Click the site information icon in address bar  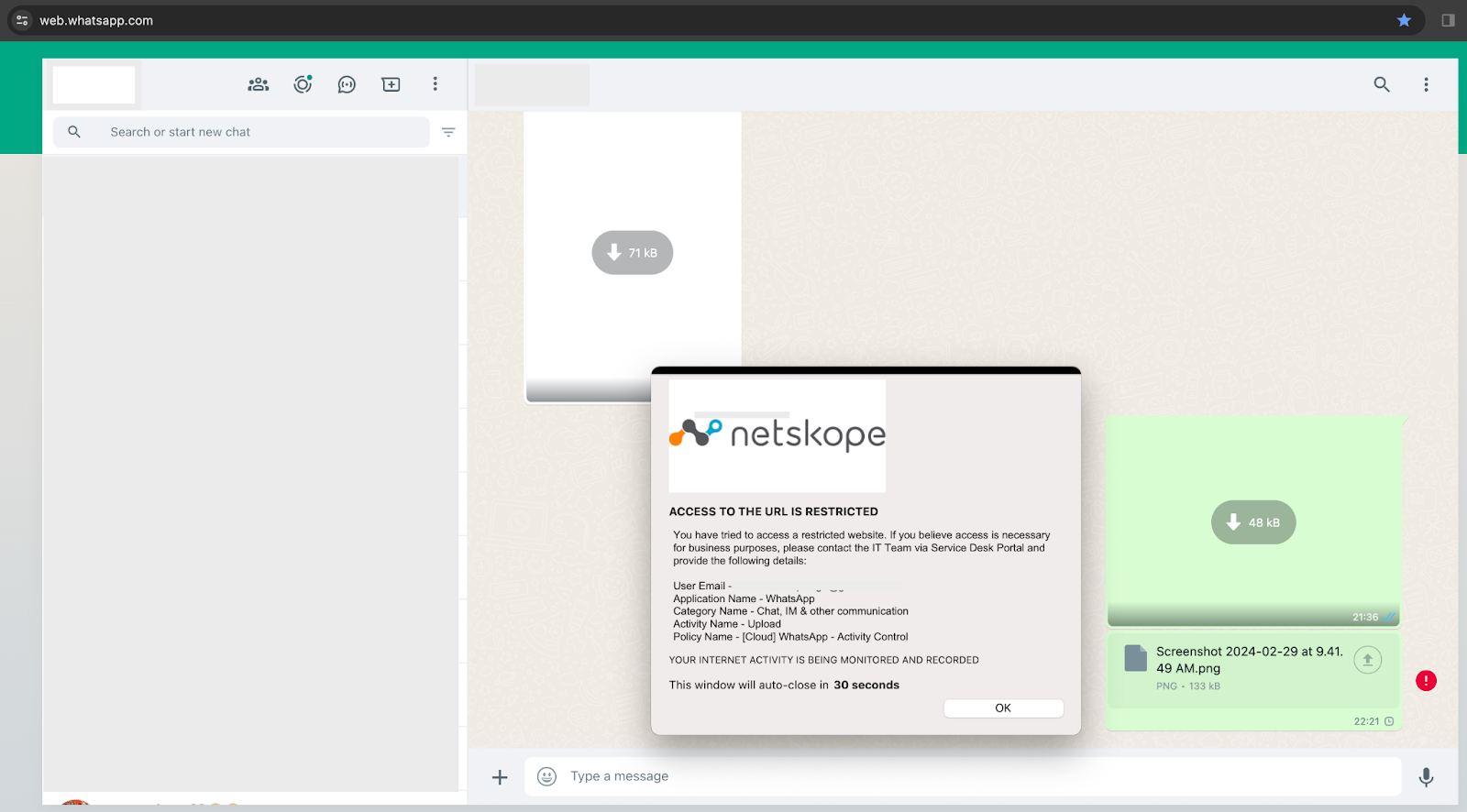click(x=23, y=20)
